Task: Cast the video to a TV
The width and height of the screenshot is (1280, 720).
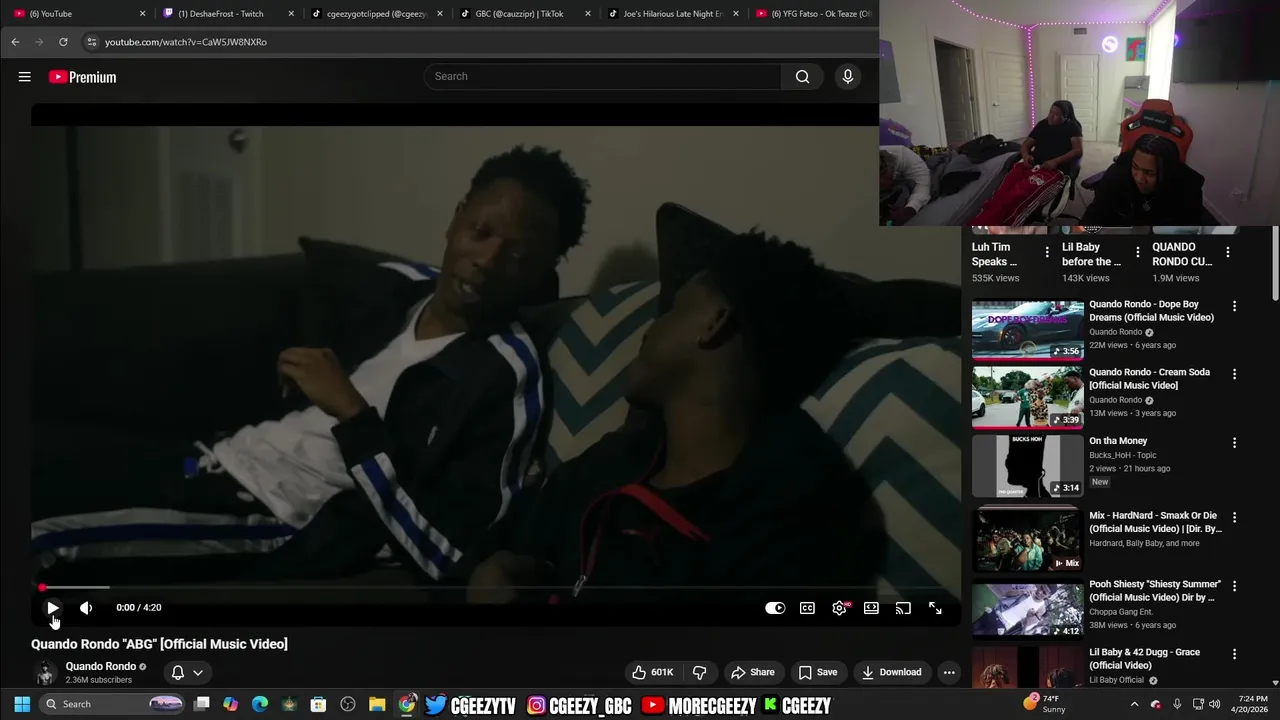Action: pos(903,608)
